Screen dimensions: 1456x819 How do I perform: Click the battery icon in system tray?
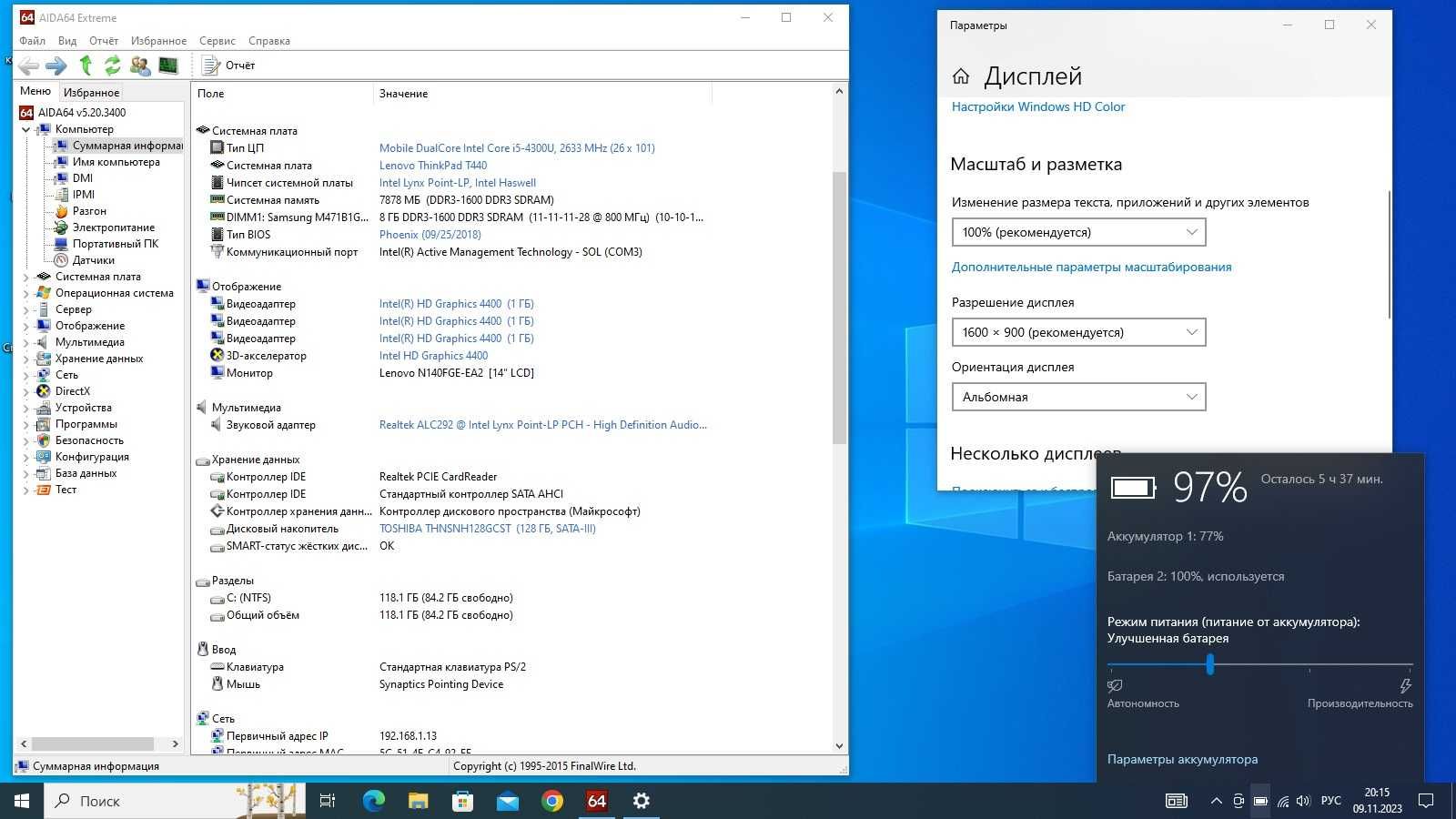pos(1260,802)
